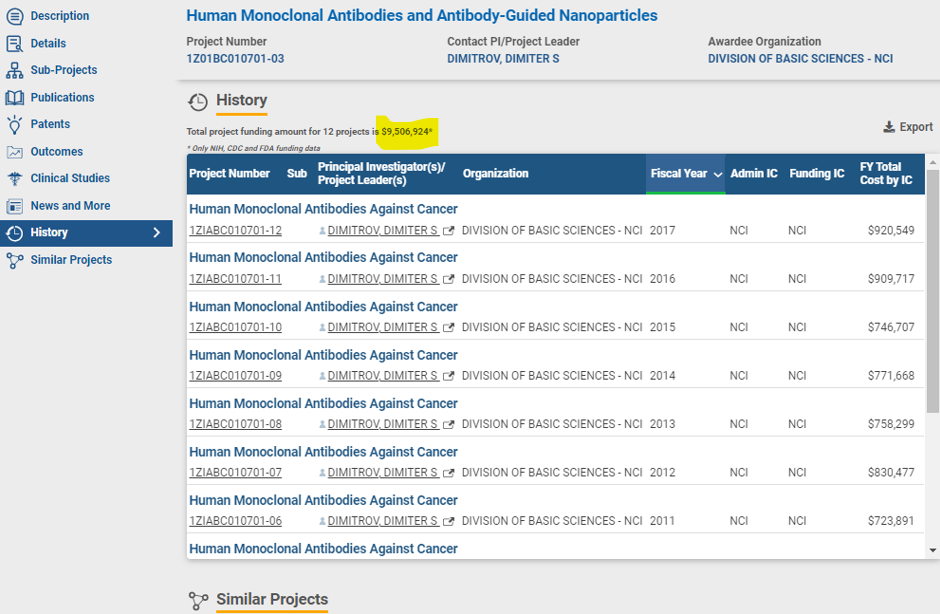This screenshot has width=940, height=614.
Task: Click the page title Human Monoclonal Antibodies and Nanoparticles
Action: (x=421, y=16)
